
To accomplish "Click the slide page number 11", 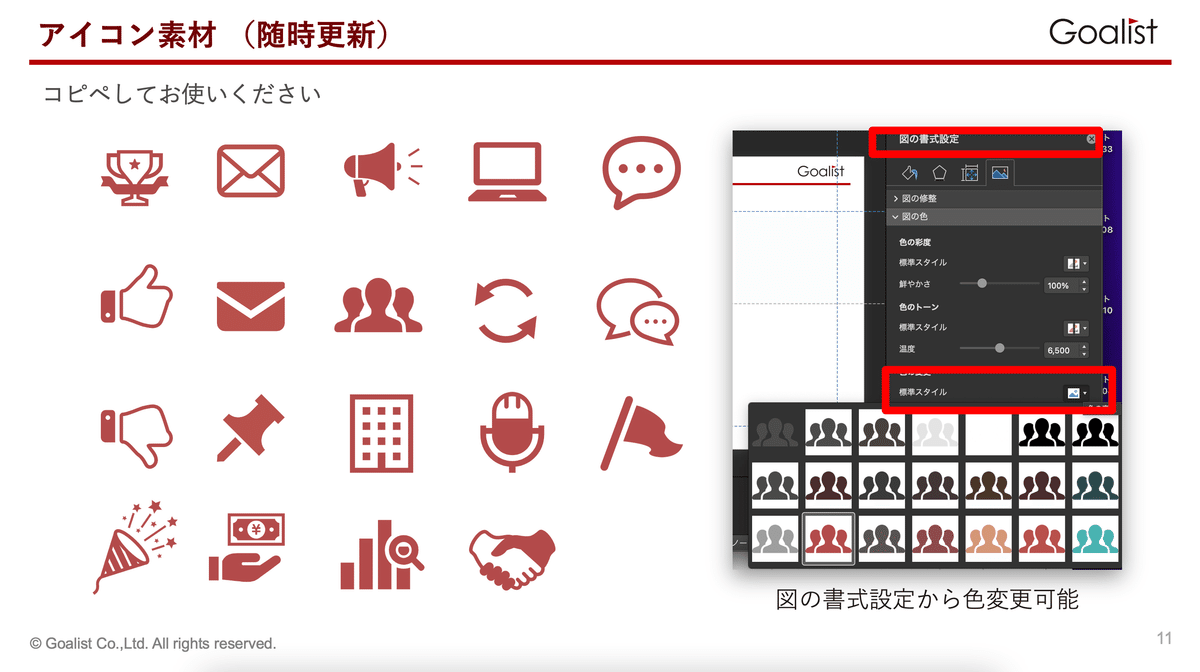I will (x=1164, y=638).
